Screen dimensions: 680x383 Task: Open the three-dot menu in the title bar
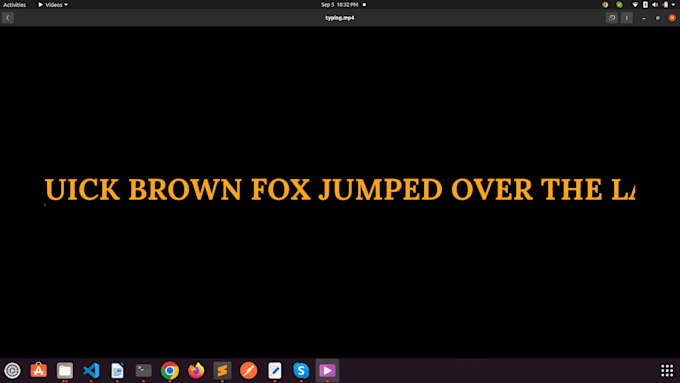click(627, 18)
